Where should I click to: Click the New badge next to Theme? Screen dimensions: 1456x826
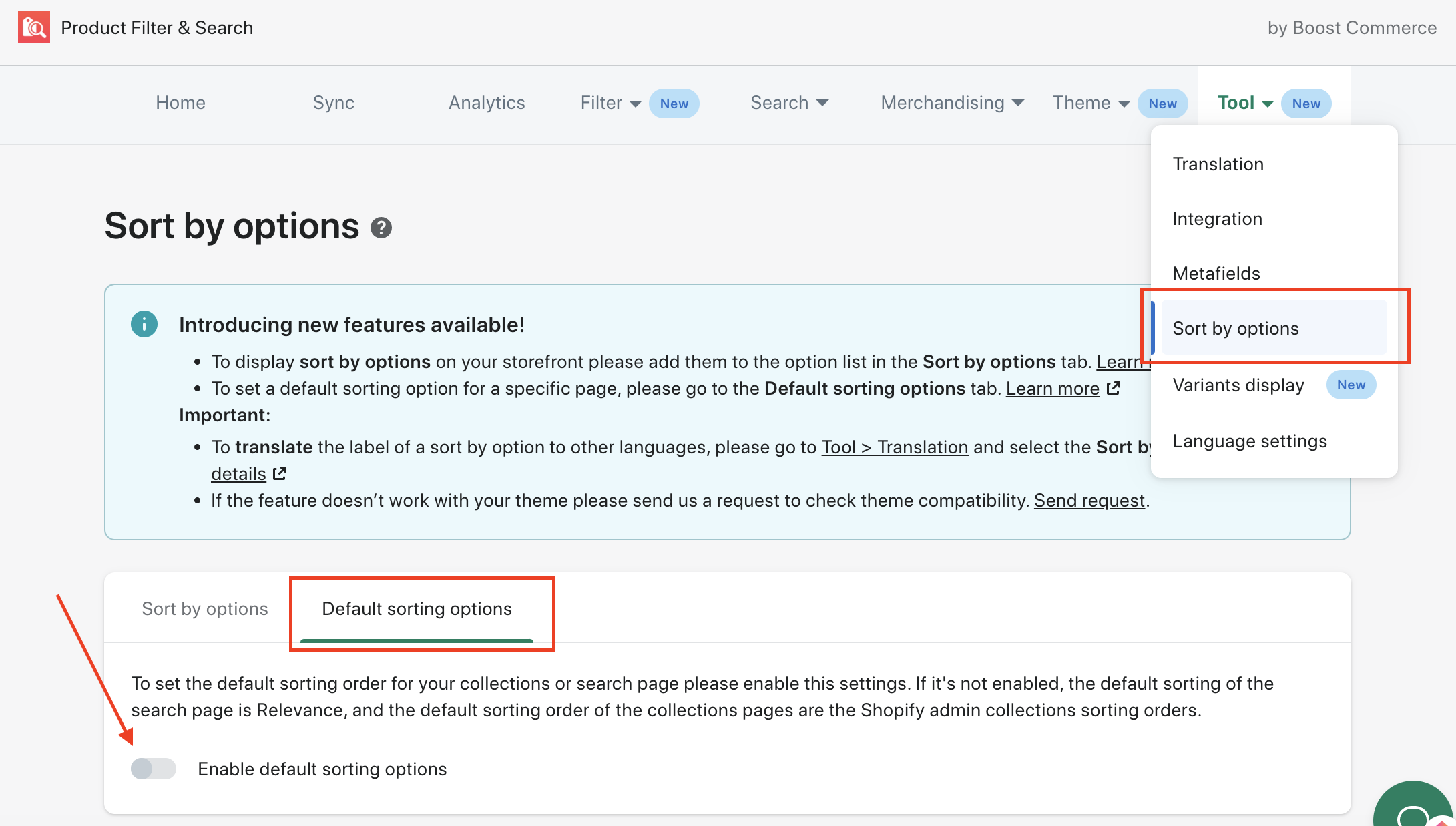1163,104
